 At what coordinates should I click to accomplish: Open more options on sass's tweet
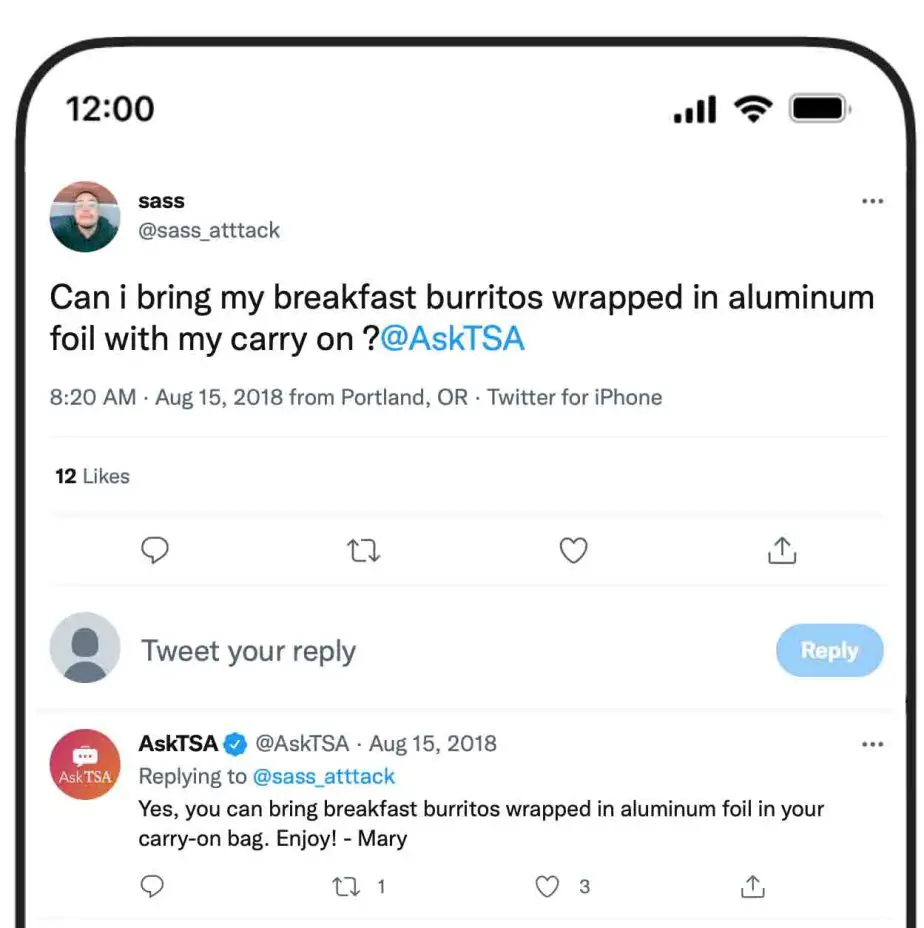point(873,201)
